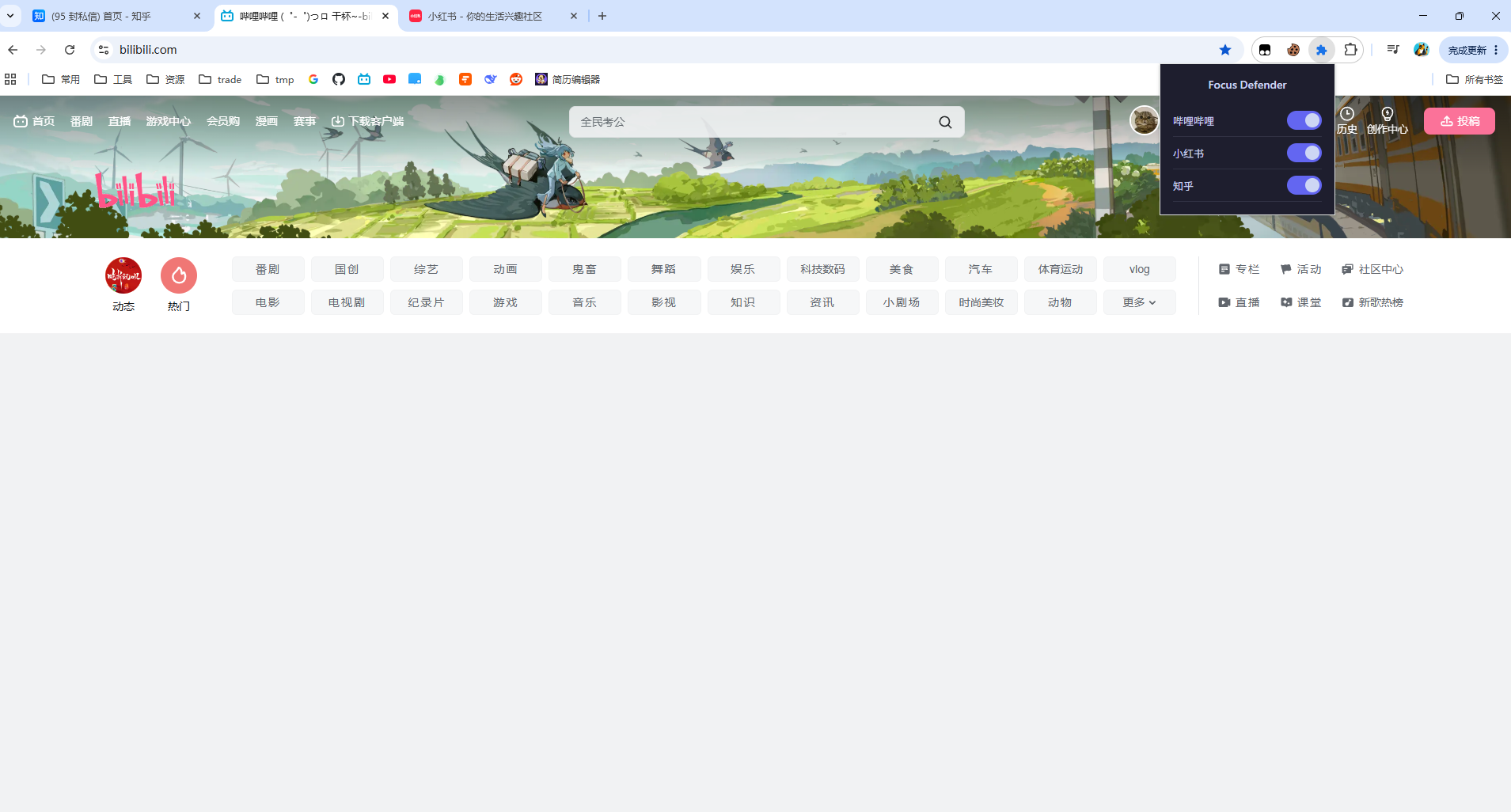Open the 所有书签 folder
The height and width of the screenshot is (812, 1511).
(1475, 79)
